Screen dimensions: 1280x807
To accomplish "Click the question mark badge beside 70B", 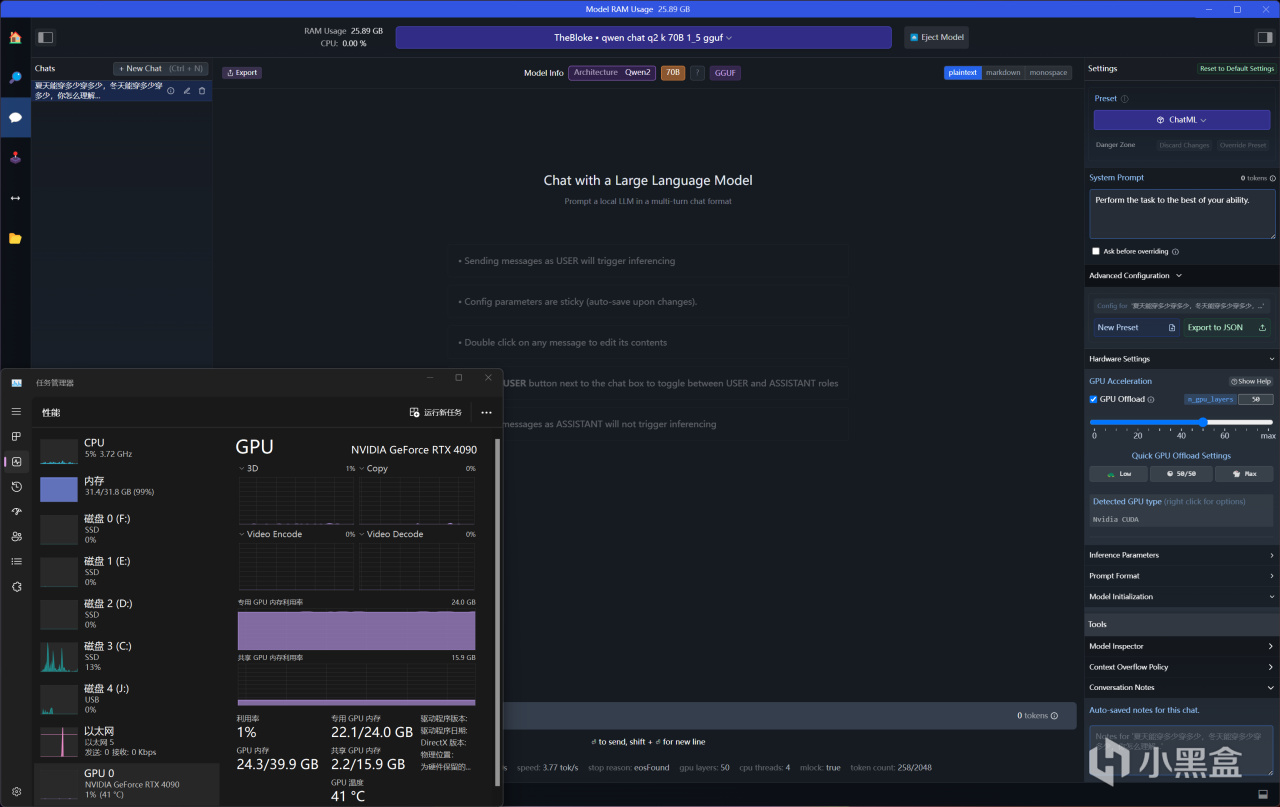I will [x=697, y=73].
